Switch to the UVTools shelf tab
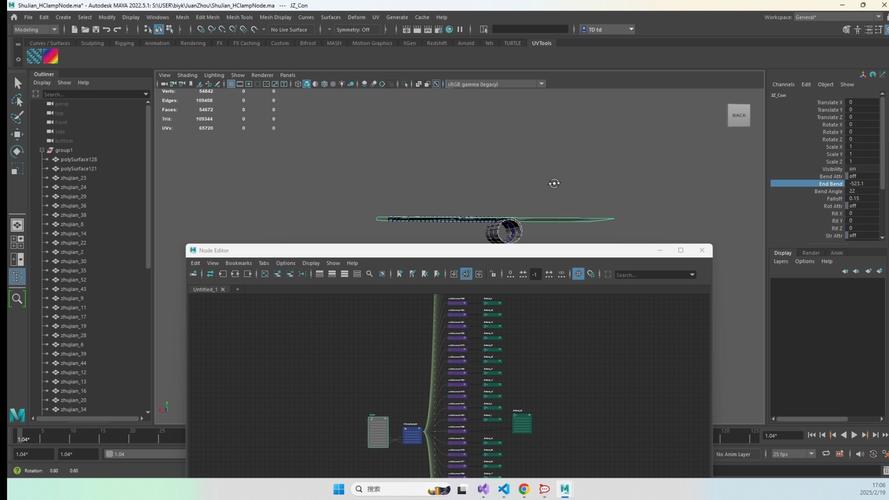This screenshot has height=500, width=889. click(541, 43)
